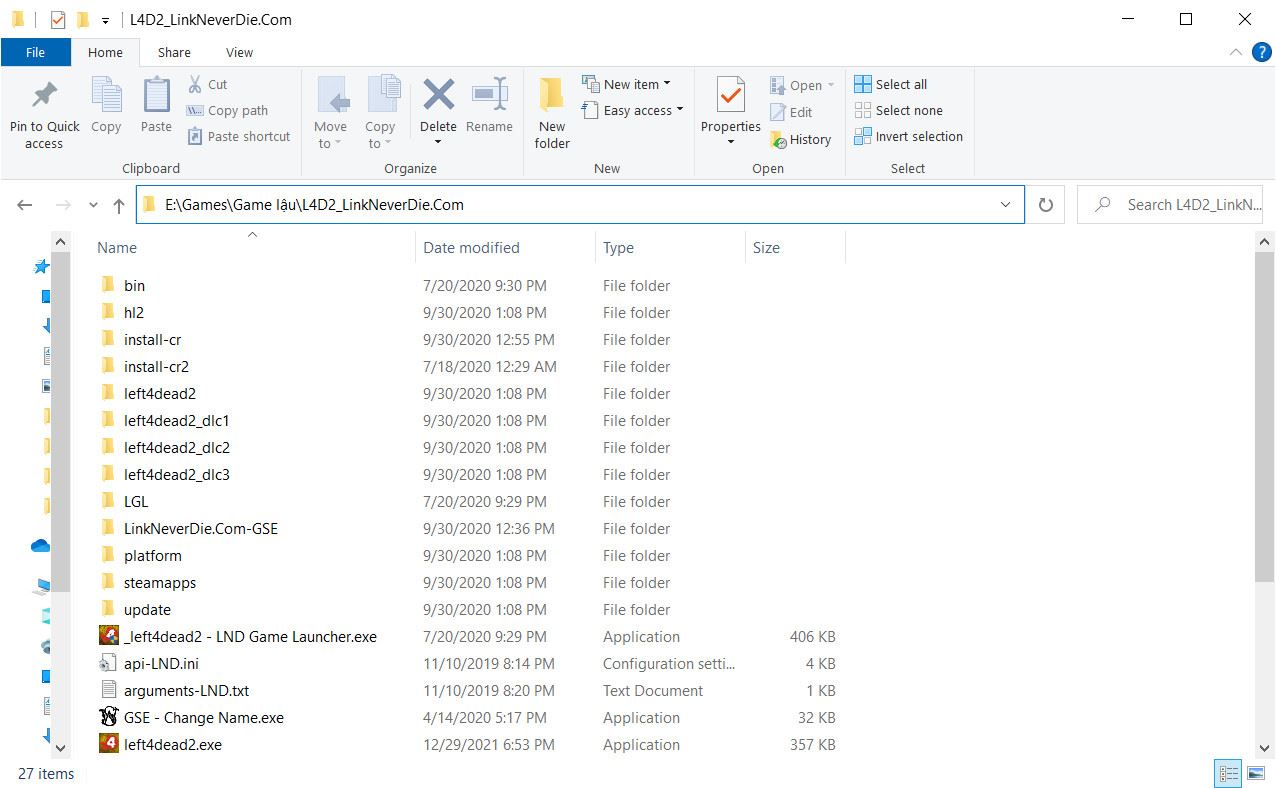Click Invert selection in ribbon

909,136
